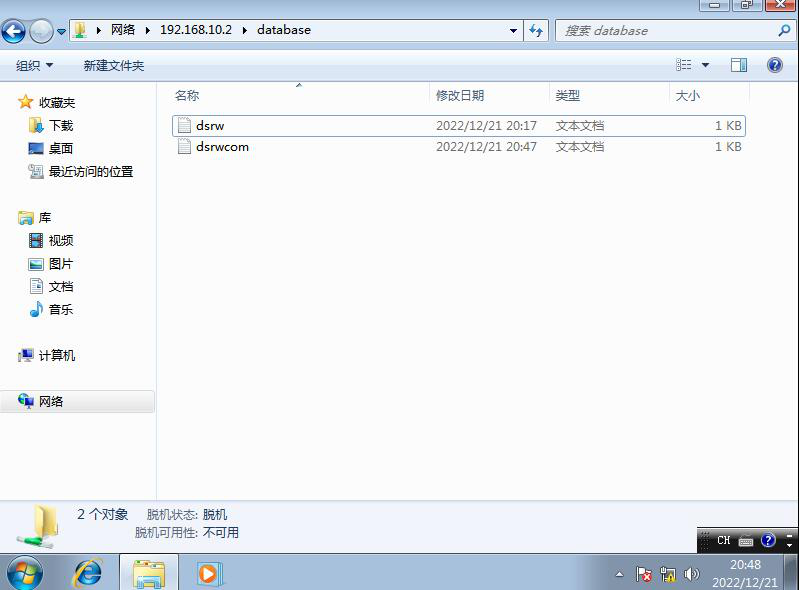Change view with the view mode icon
This screenshot has height=590, width=799.
(684, 65)
